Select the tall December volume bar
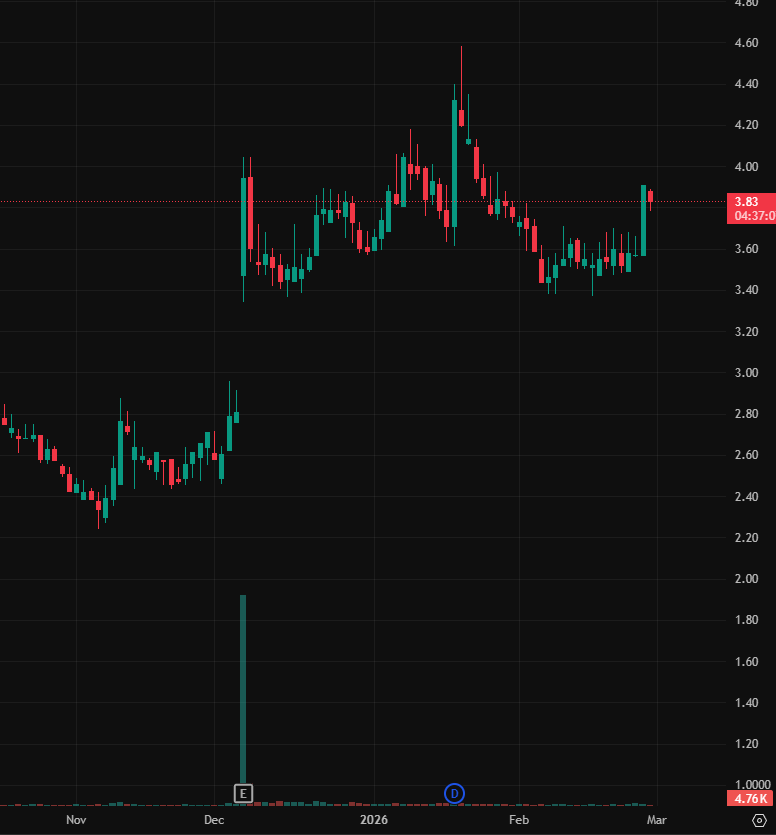This screenshot has width=776, height=835. pos(243,690)
